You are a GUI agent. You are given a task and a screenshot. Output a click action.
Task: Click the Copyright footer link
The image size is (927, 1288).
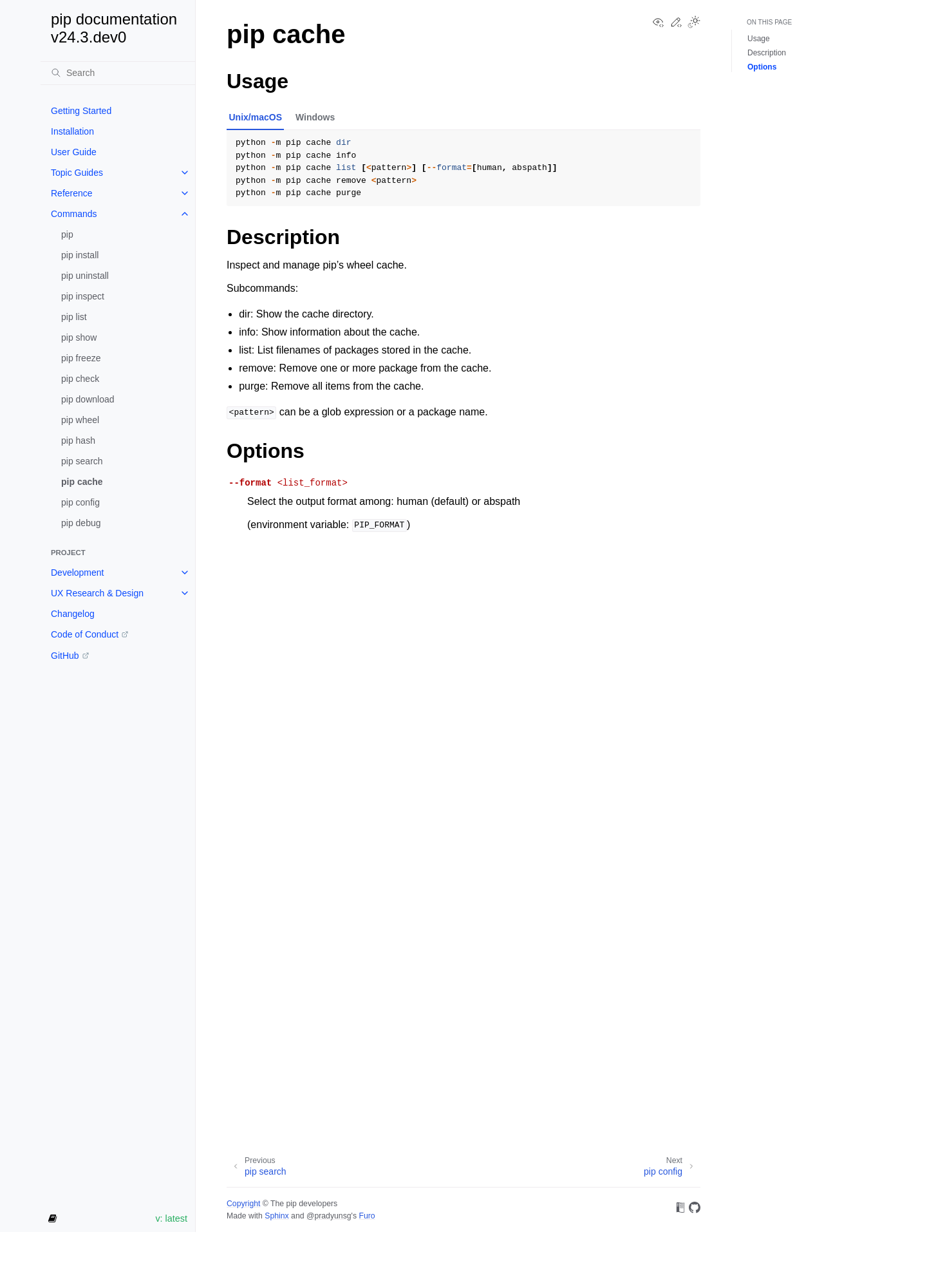click(243, 1204)
